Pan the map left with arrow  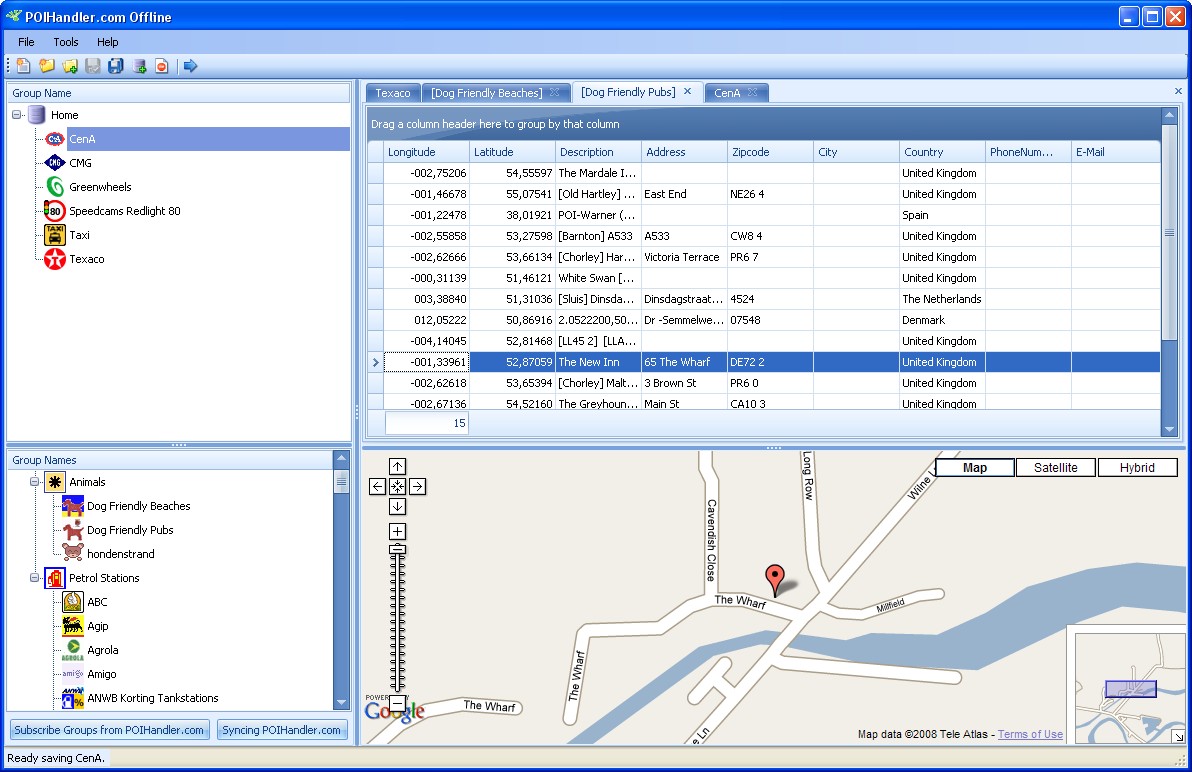click(x=378, y=486)
